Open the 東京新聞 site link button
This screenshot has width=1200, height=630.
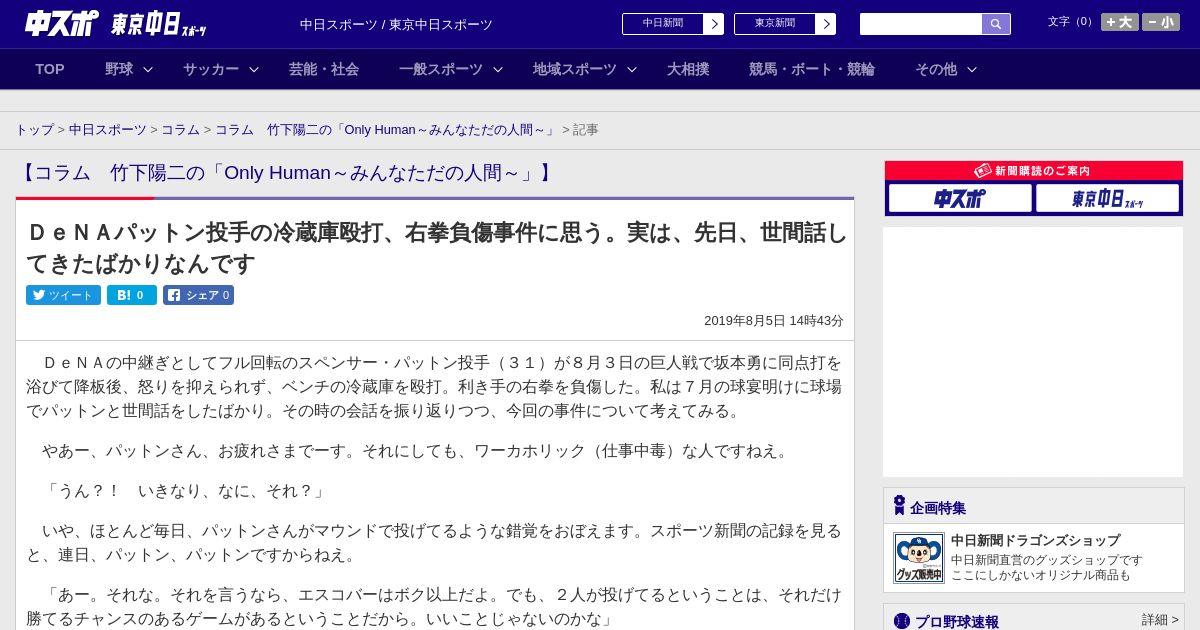[x=785, y=24]
